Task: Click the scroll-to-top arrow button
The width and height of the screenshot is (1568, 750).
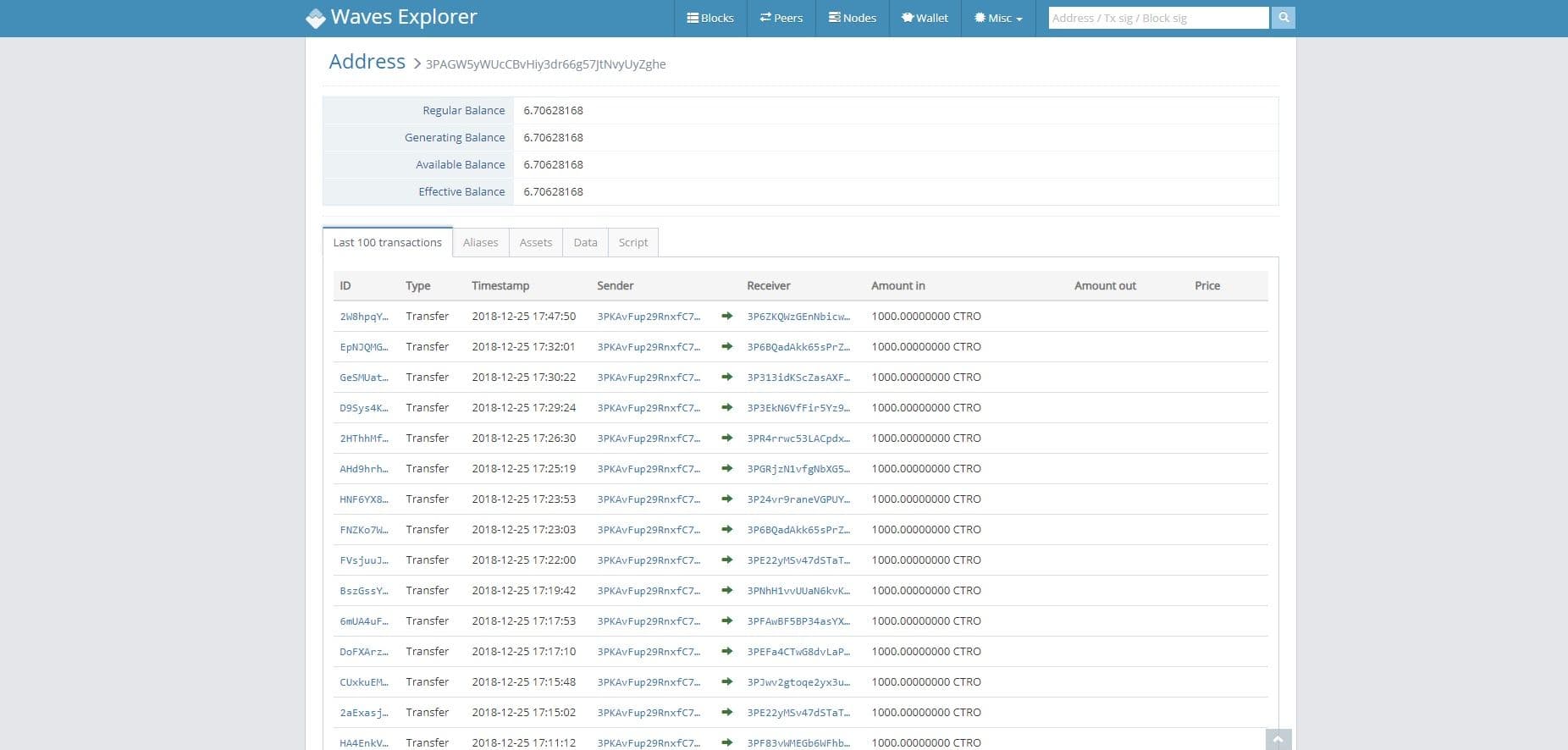Action: (x=1278, y=740)
